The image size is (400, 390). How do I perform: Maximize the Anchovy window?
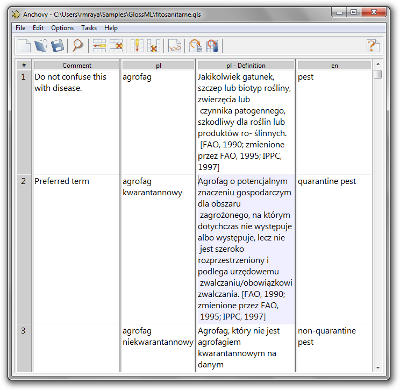pyautogui.click(x=354, y=12)
